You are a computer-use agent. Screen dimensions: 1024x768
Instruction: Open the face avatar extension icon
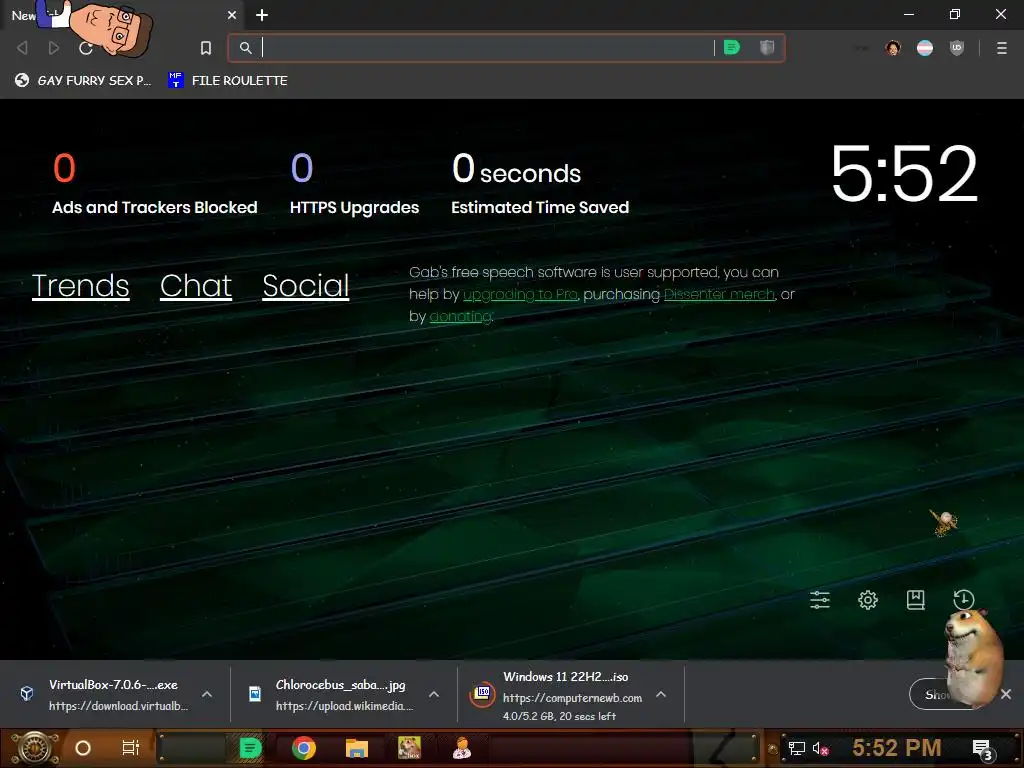pyautogui.click(x=893, y=48)
